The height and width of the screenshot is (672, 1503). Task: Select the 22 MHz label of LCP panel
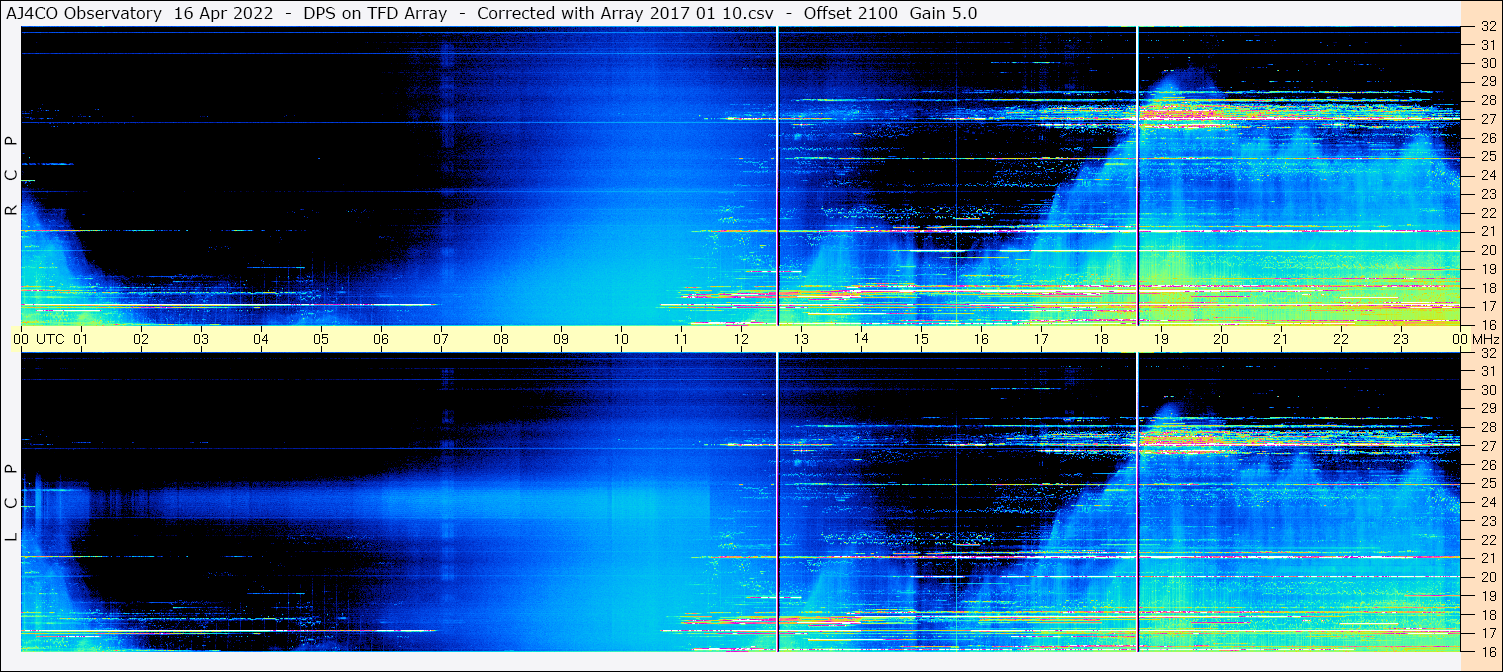1488,540
